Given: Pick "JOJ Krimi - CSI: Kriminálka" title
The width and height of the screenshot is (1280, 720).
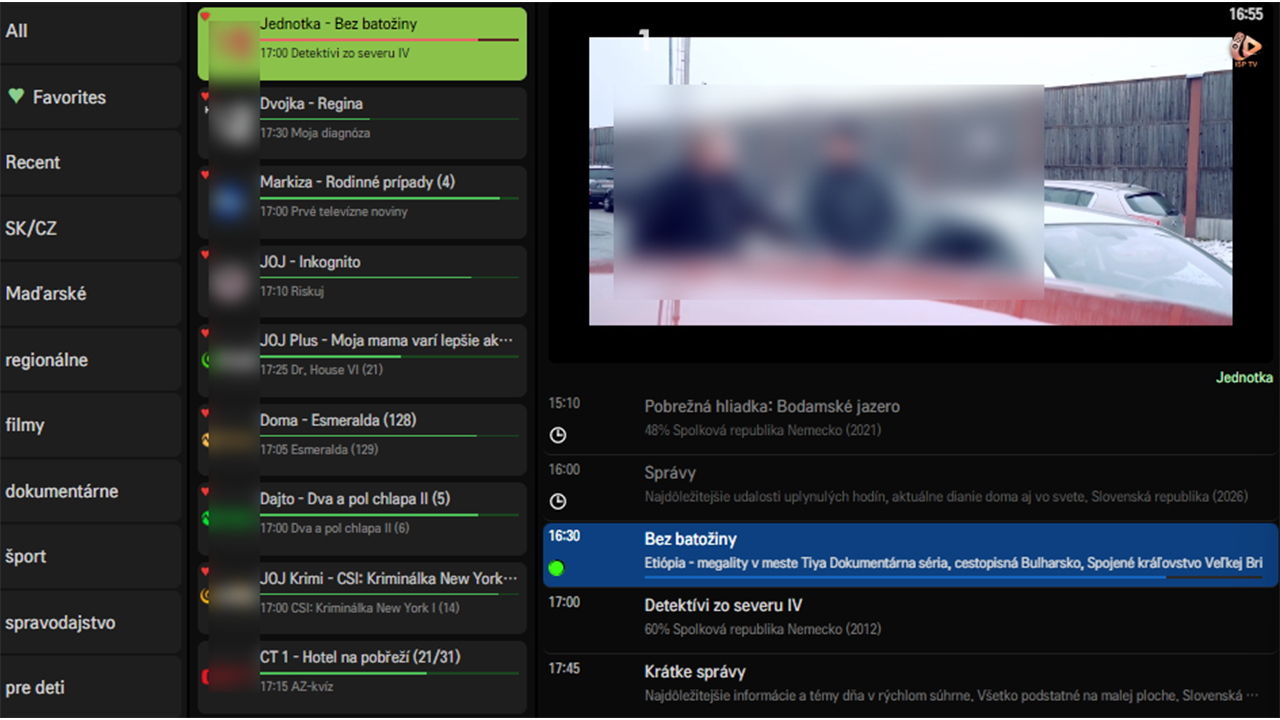Looking at the screenshot, I should 389,578.
